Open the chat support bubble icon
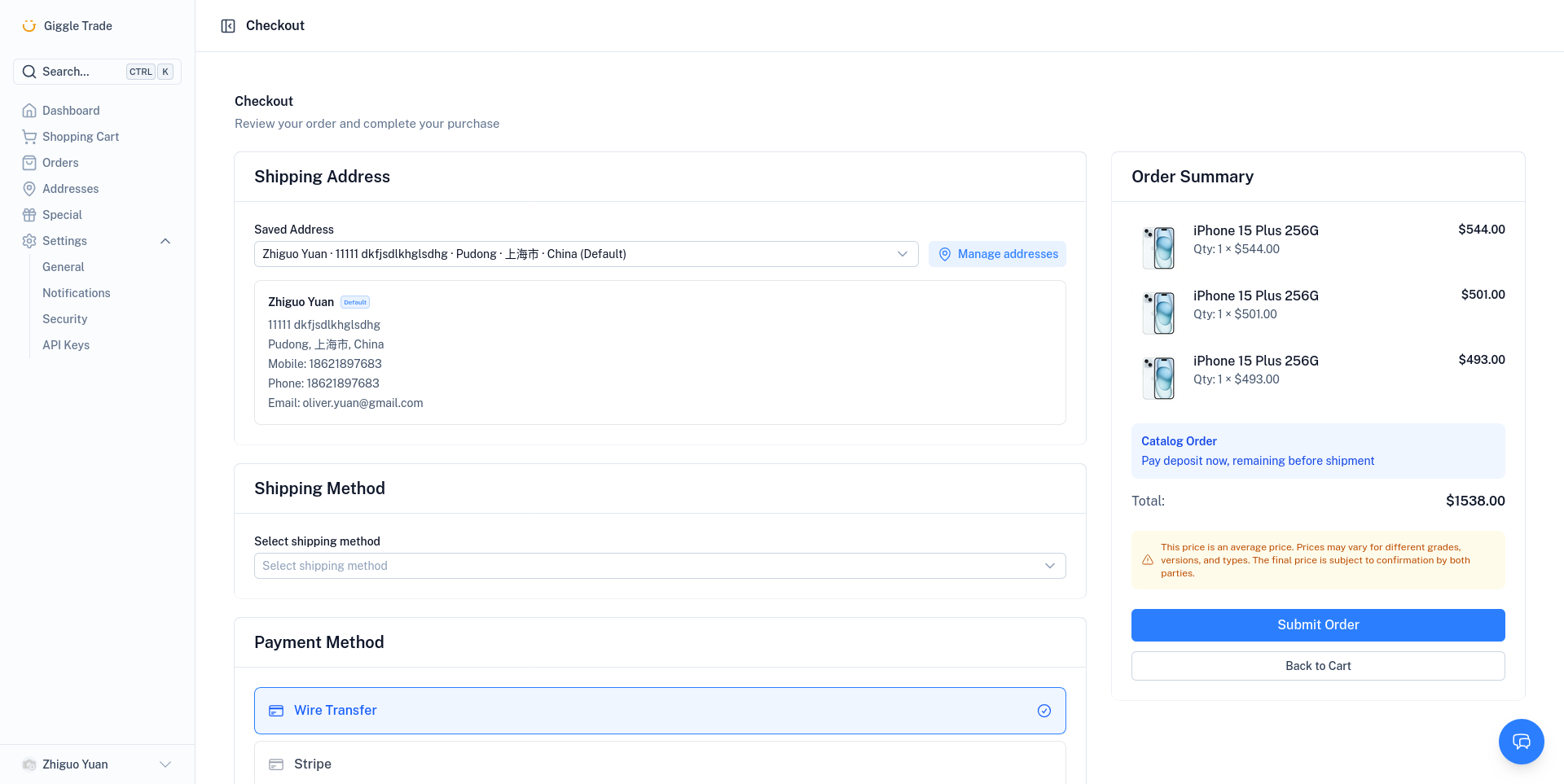1564x784 pixels. tap(1522, 742)
